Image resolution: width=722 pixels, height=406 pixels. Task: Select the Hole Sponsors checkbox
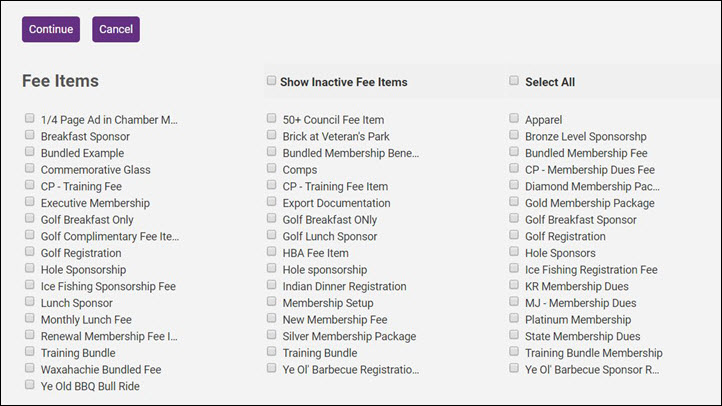point(514,252)
